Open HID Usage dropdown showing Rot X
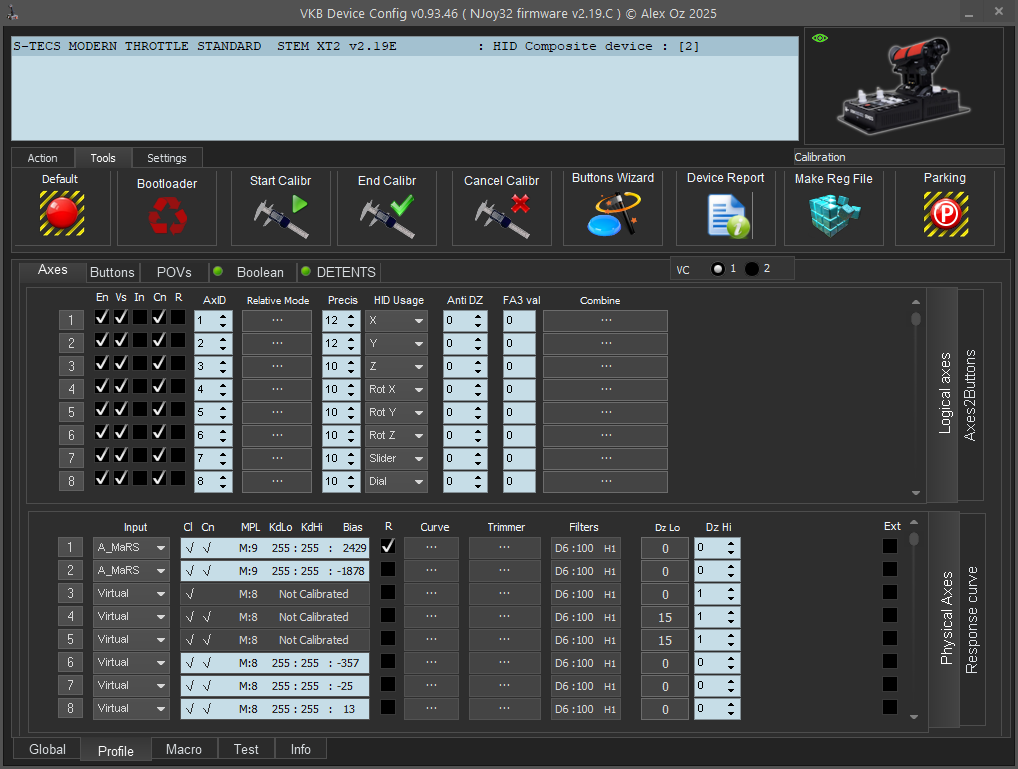 396,389
